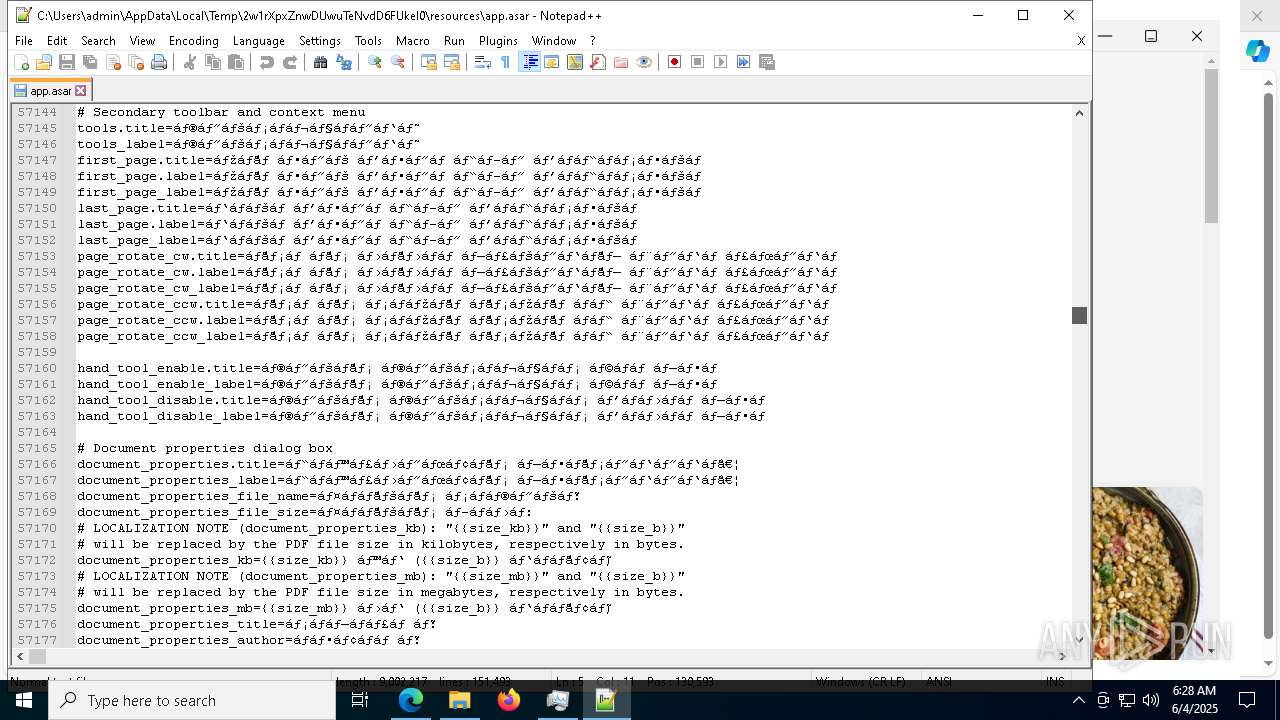
Task: Click line number 57159 in margin
Action: 37,352
